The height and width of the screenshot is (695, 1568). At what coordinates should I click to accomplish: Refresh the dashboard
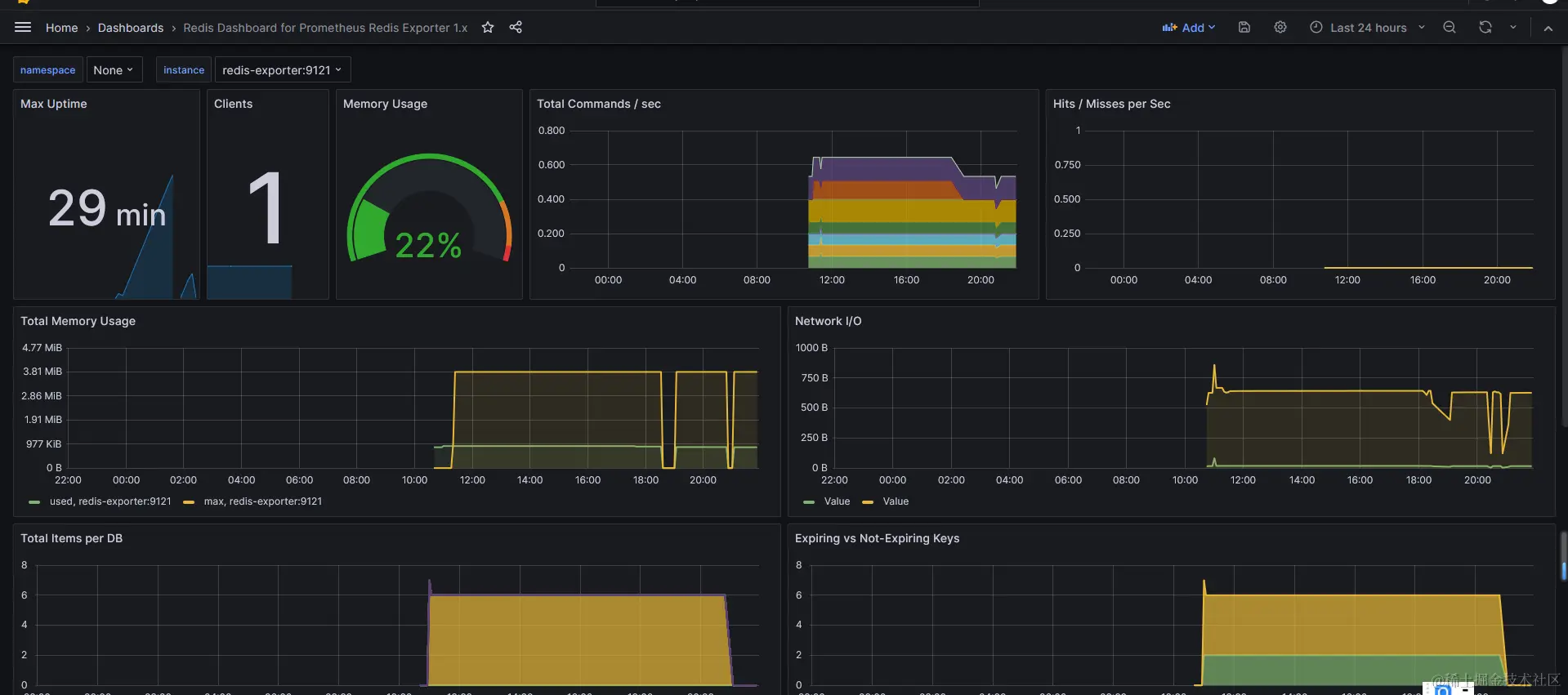(1485, 27)
